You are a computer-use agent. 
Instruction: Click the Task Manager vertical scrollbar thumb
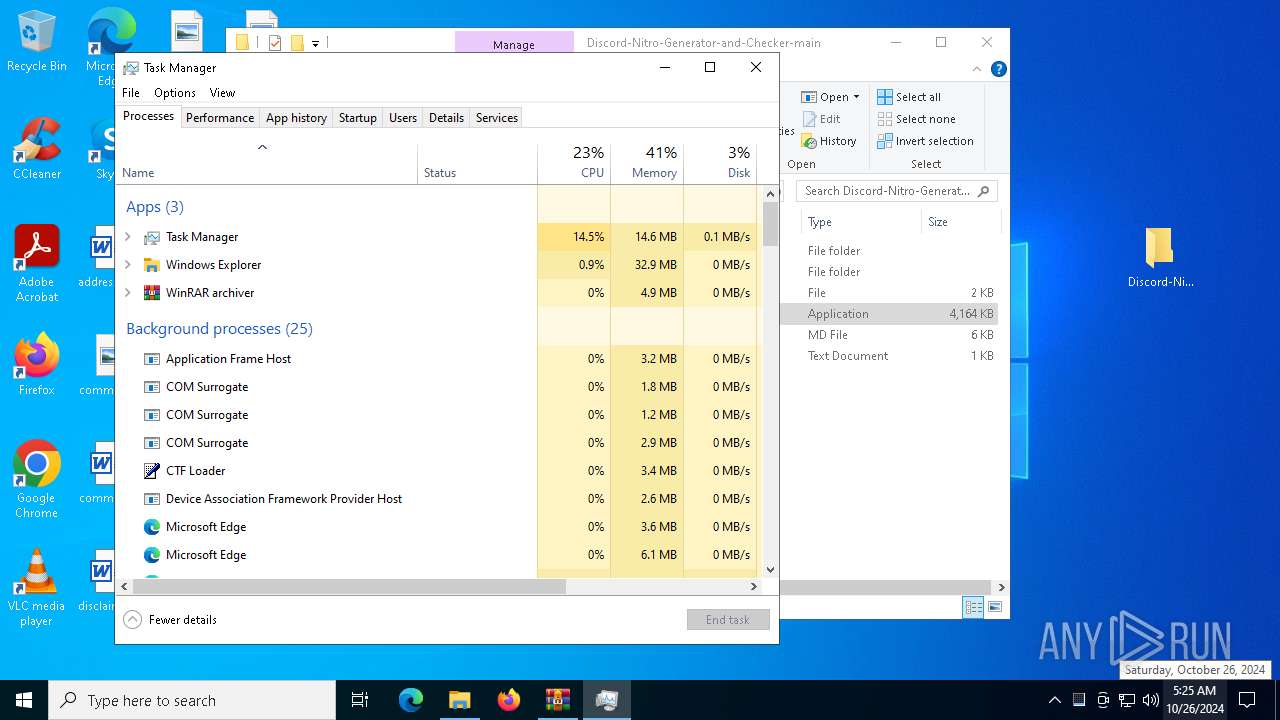pos(770,224)
